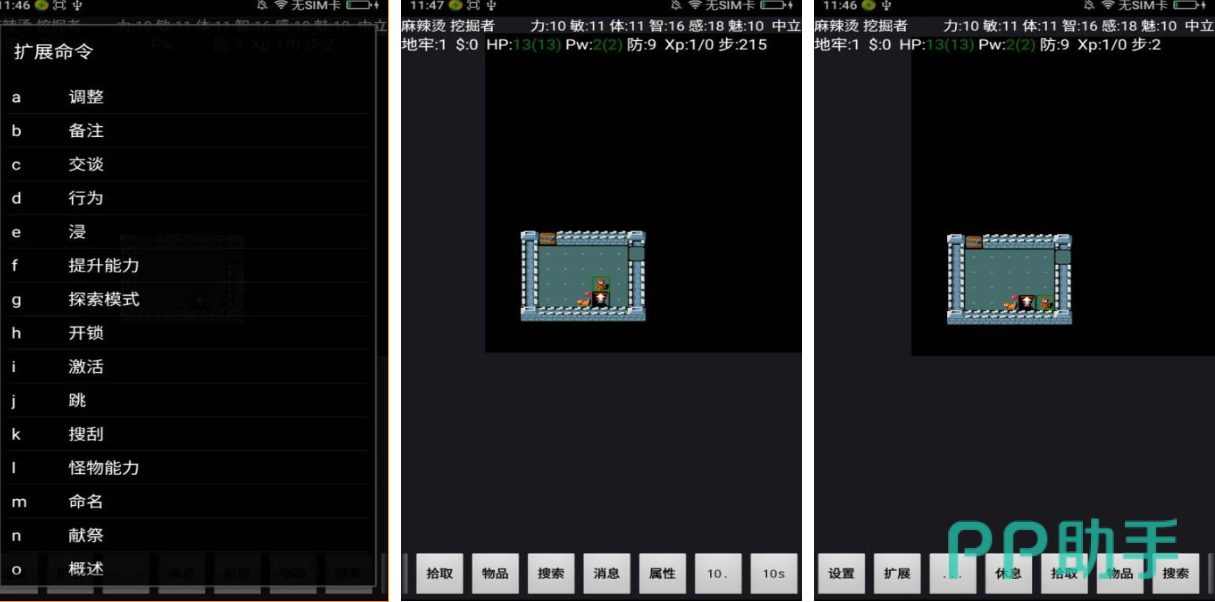Tap the 提升能力 command entry

[x=104, y=265]
